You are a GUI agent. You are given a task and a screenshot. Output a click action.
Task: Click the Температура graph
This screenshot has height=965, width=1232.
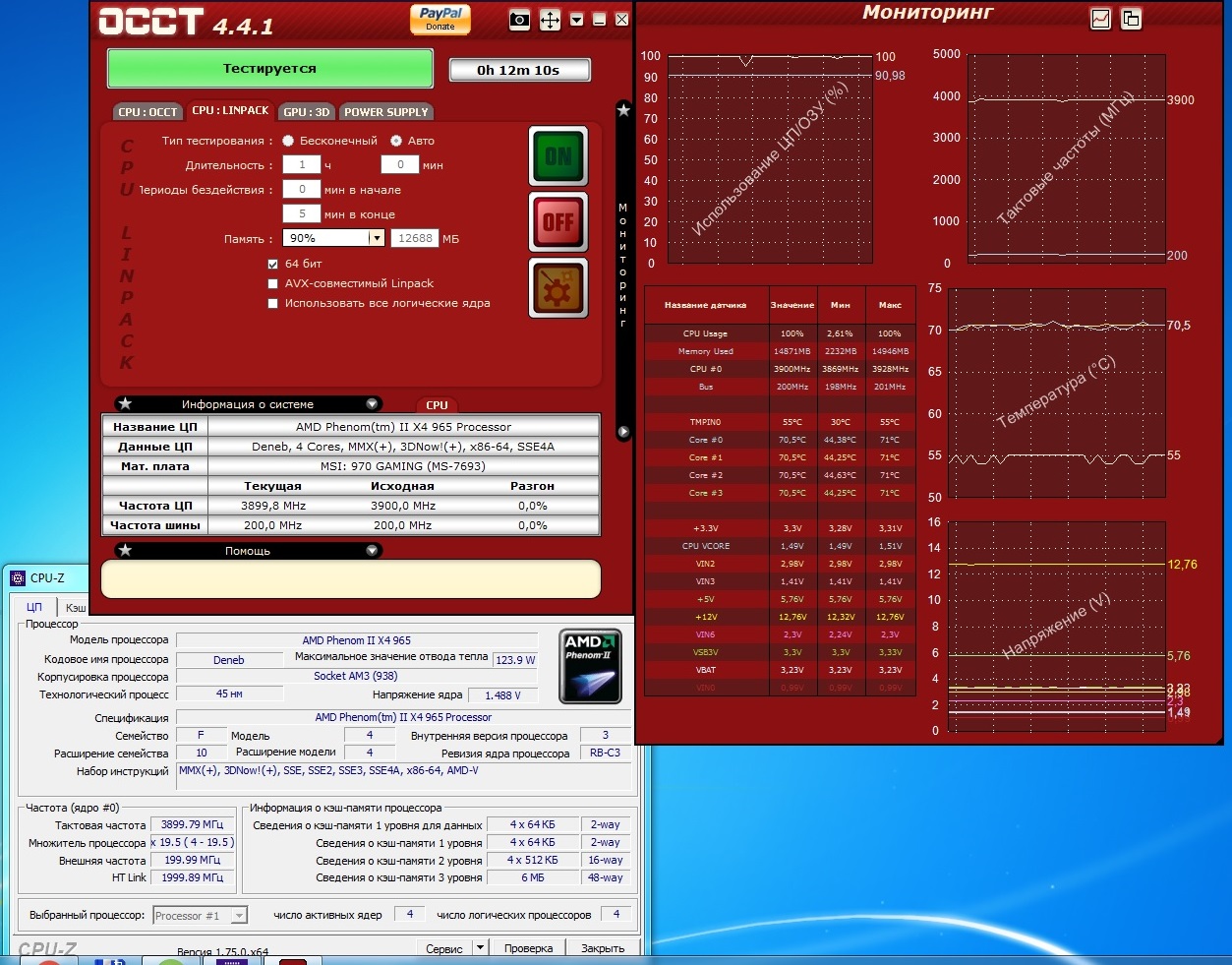pos(1056,393)
